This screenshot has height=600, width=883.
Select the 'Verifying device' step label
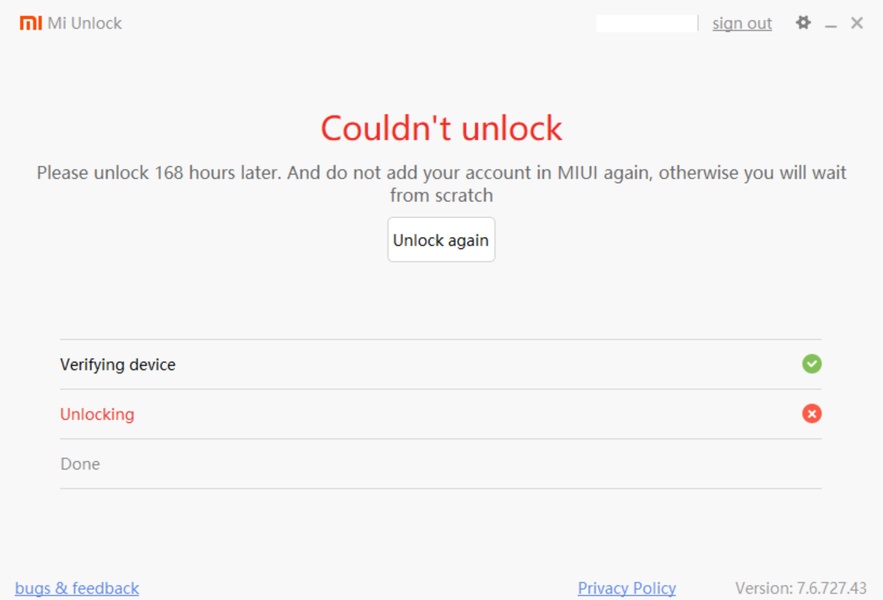tap(118, 365)
